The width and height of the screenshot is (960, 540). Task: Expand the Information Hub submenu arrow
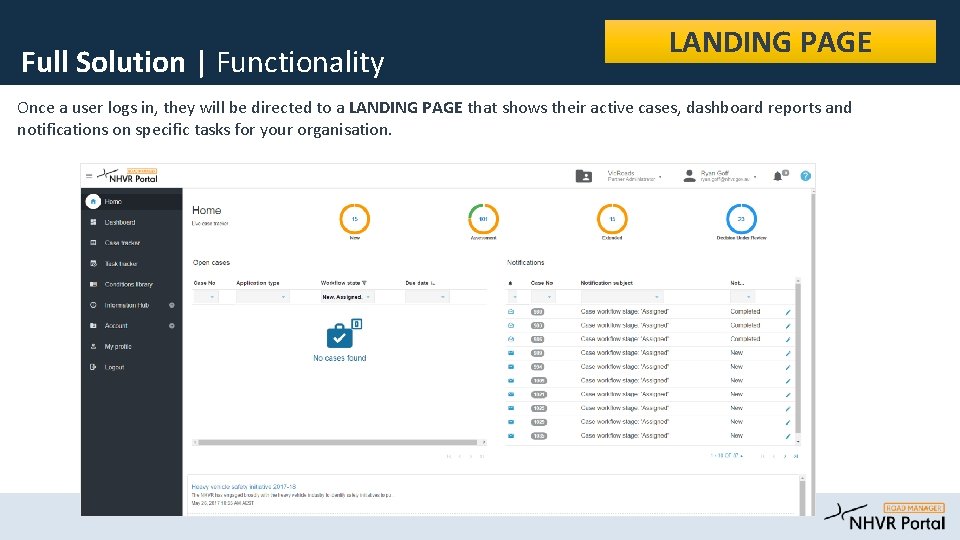coord(172,305)
